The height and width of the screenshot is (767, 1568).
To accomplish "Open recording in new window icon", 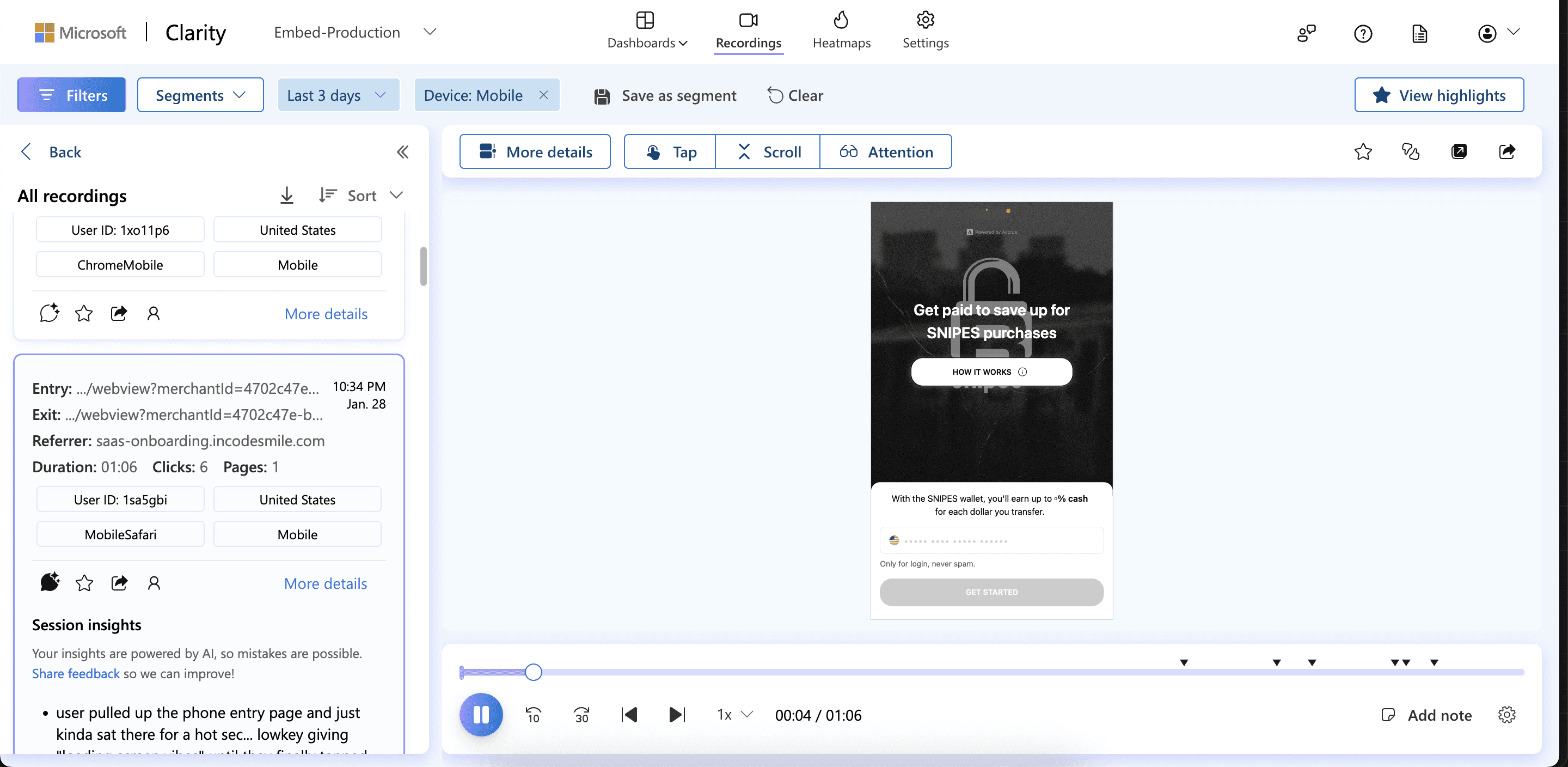I will pyautogui.click(x=1459, y=151).
